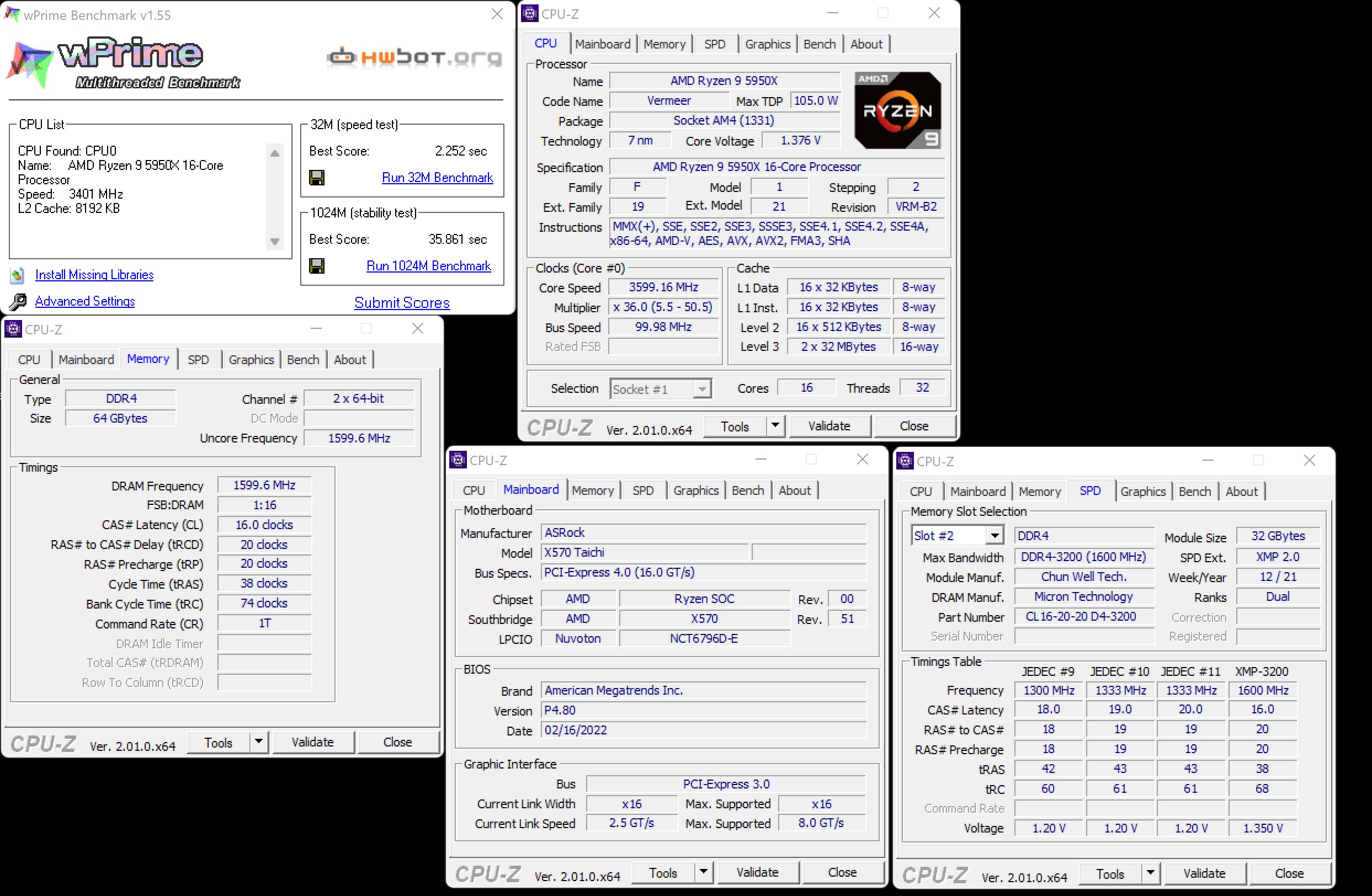Click Validate in SPD window

click(x=1204, y=873)
